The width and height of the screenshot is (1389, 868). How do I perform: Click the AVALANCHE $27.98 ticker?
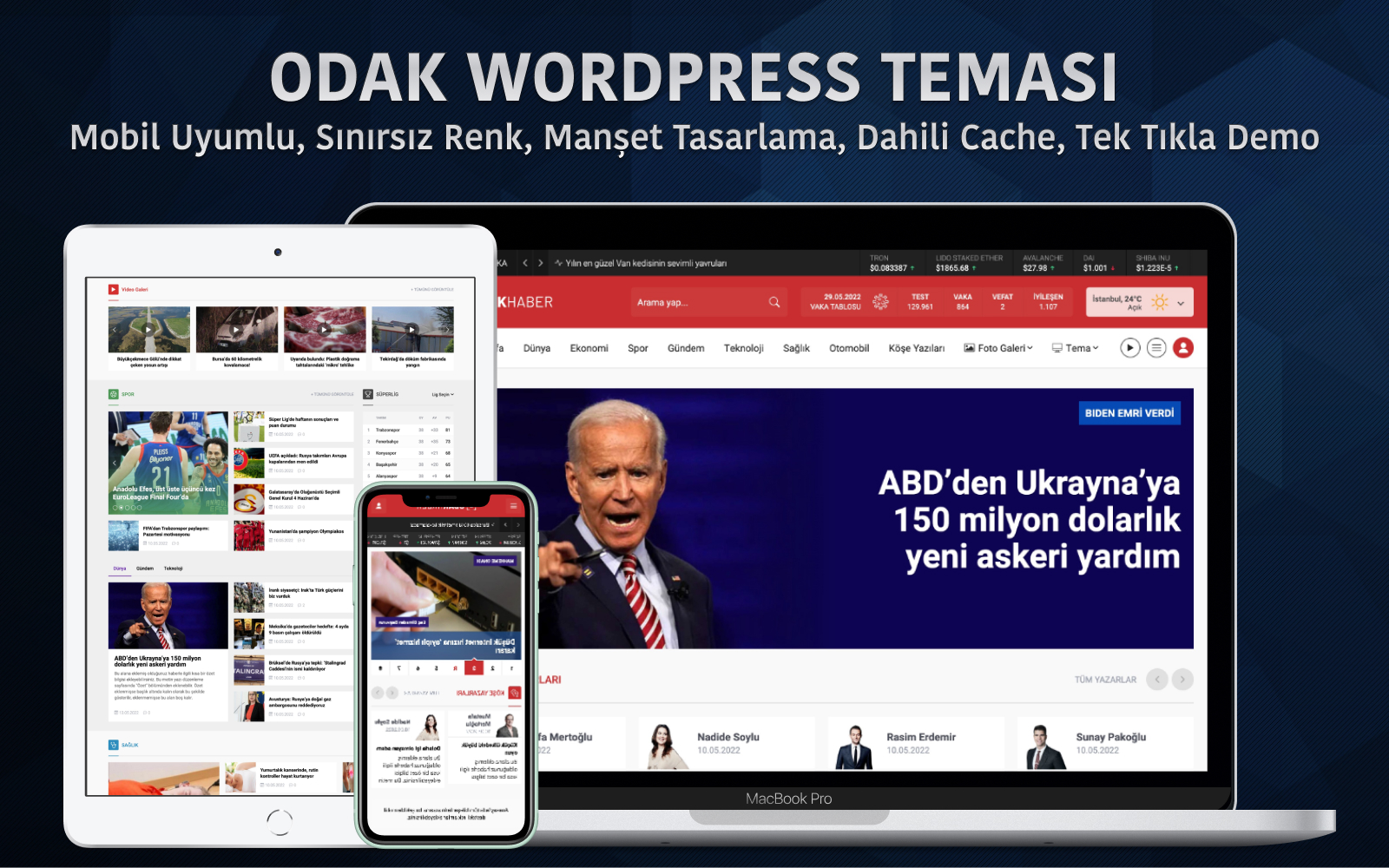click(1042, 263)
